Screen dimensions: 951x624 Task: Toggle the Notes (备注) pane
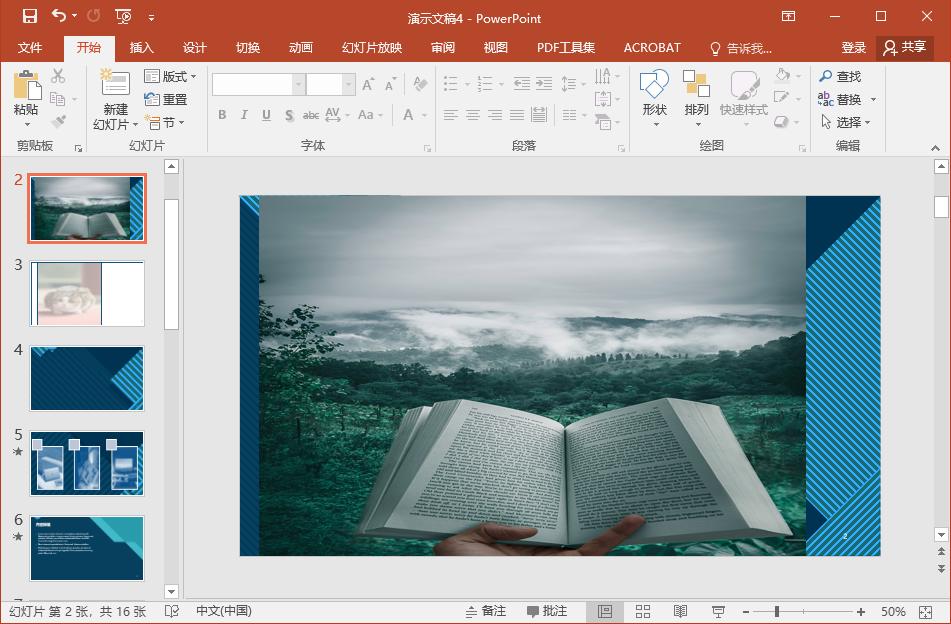click(x=486, y=611)
